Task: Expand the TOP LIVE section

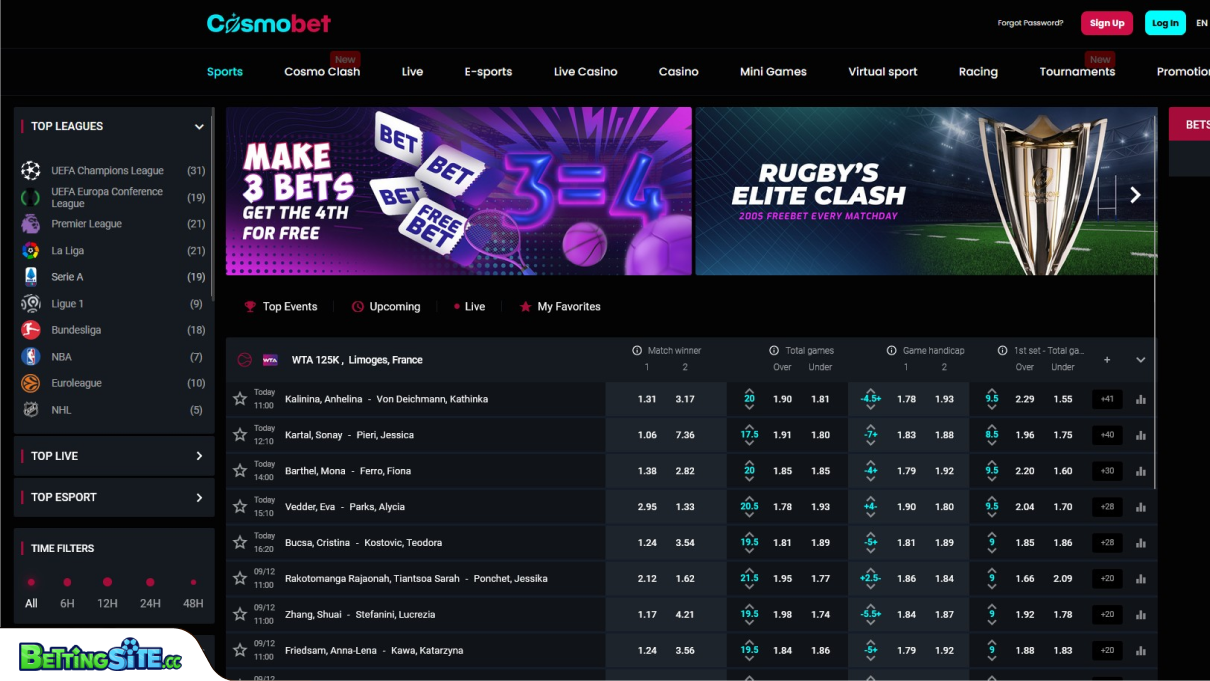Action: 199,456
